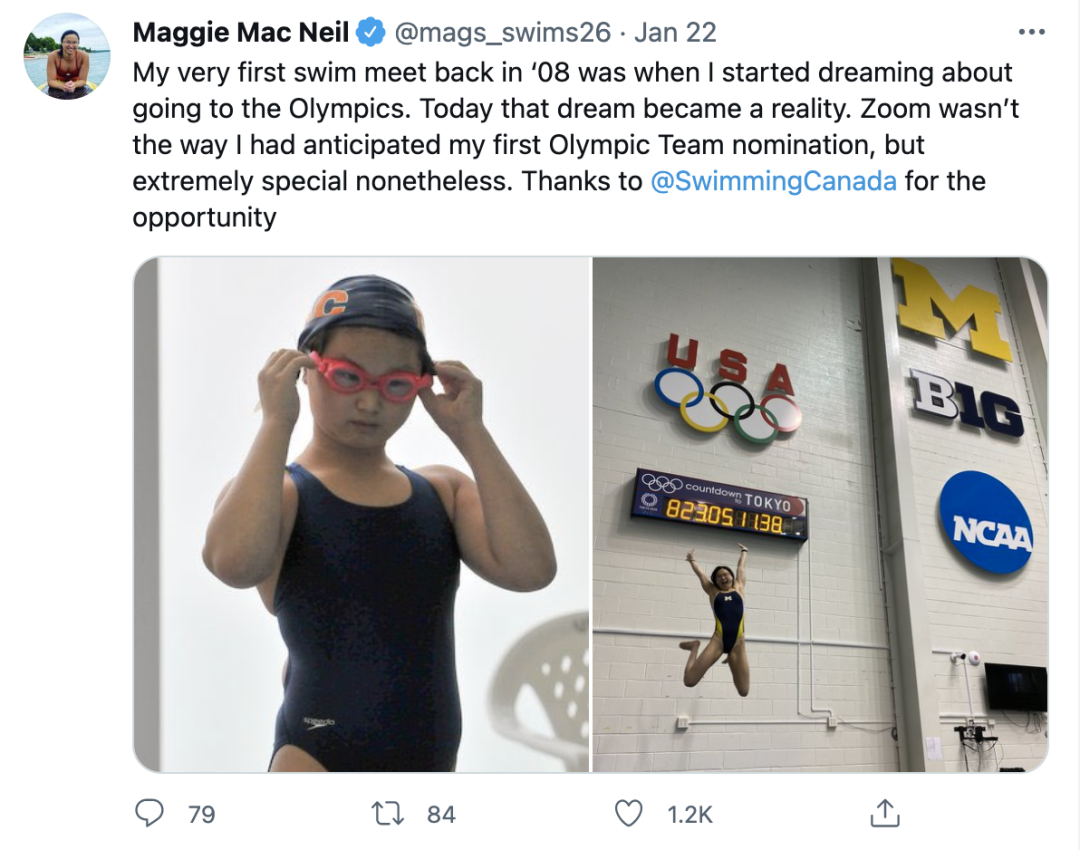This screenshot has height=850, width=1080.
Task: Open the @mags_swims26 handle link
Action: coord(503,33)
